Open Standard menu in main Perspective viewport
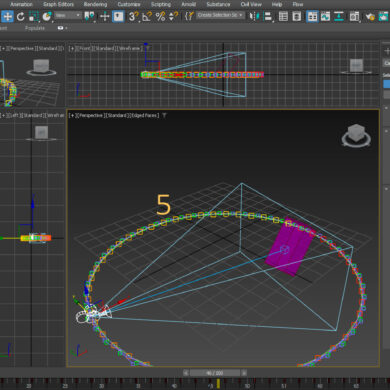The height and width of the screenshot is (390, 390). [x=118, y=115]
